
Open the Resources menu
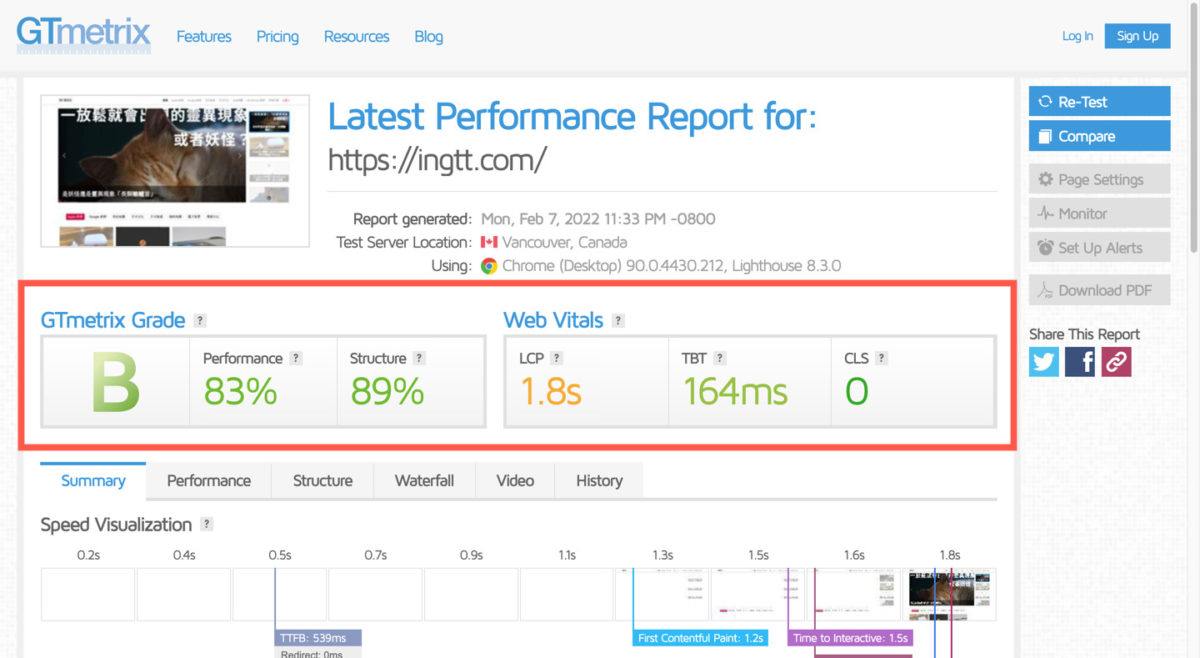pyautogui.click(x=356, y=36)
